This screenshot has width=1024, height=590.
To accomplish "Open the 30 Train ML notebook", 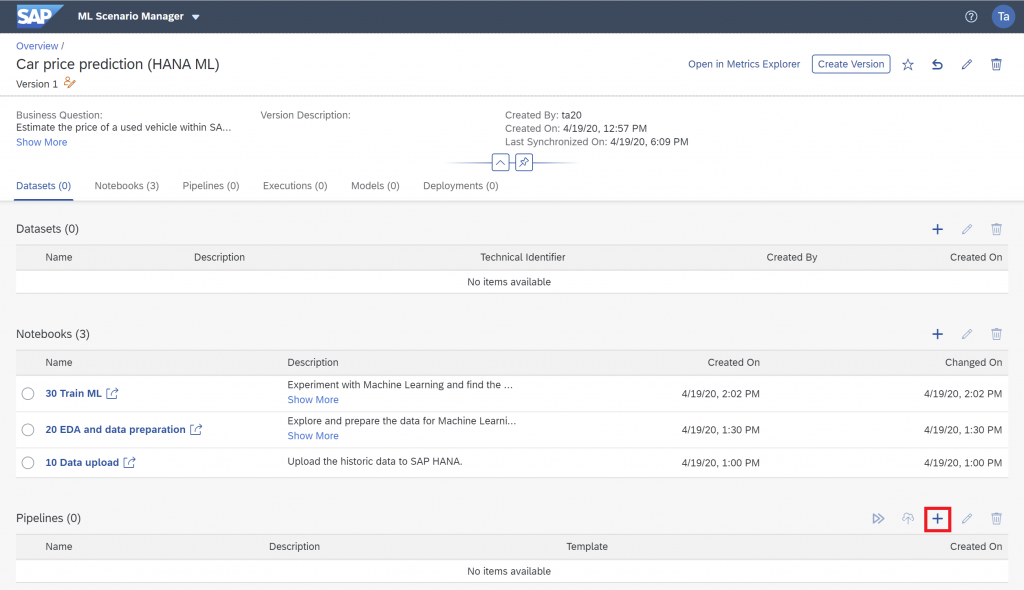I will coord(73,393).
